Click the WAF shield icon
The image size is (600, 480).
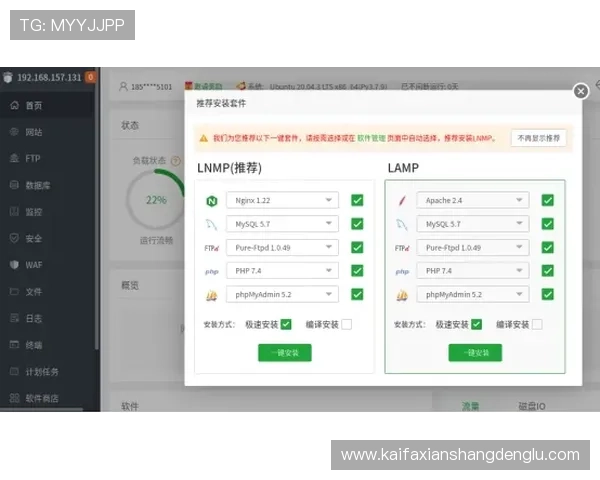pos(14,264)
